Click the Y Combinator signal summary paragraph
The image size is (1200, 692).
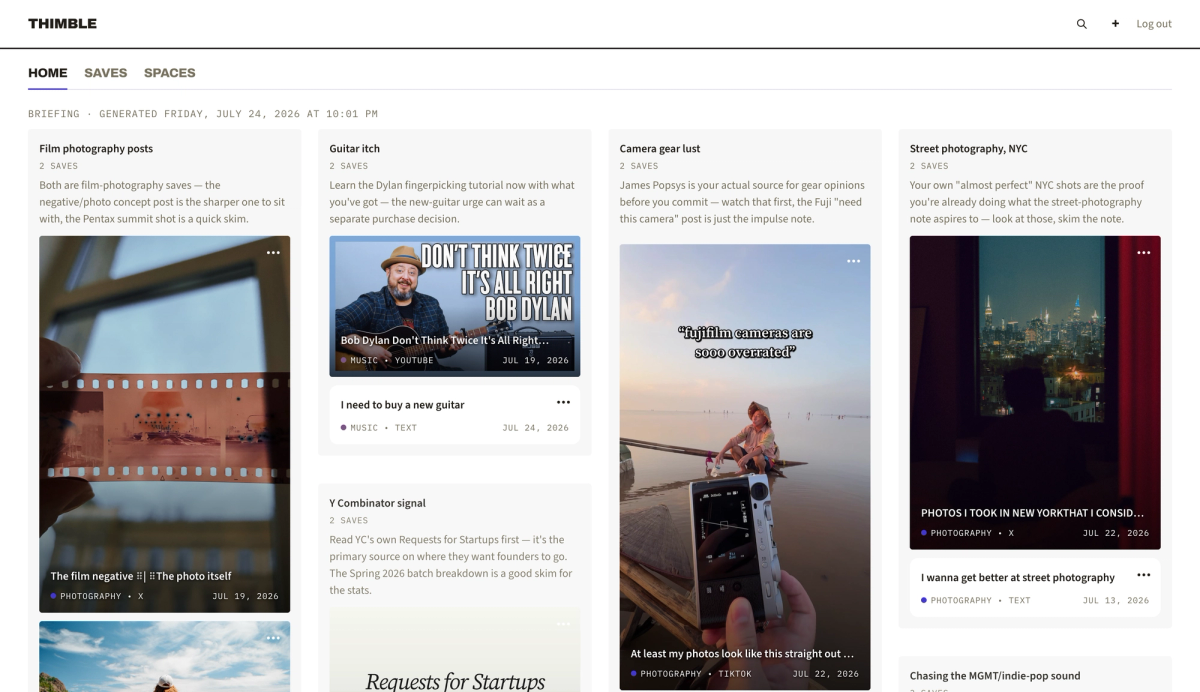452,565
